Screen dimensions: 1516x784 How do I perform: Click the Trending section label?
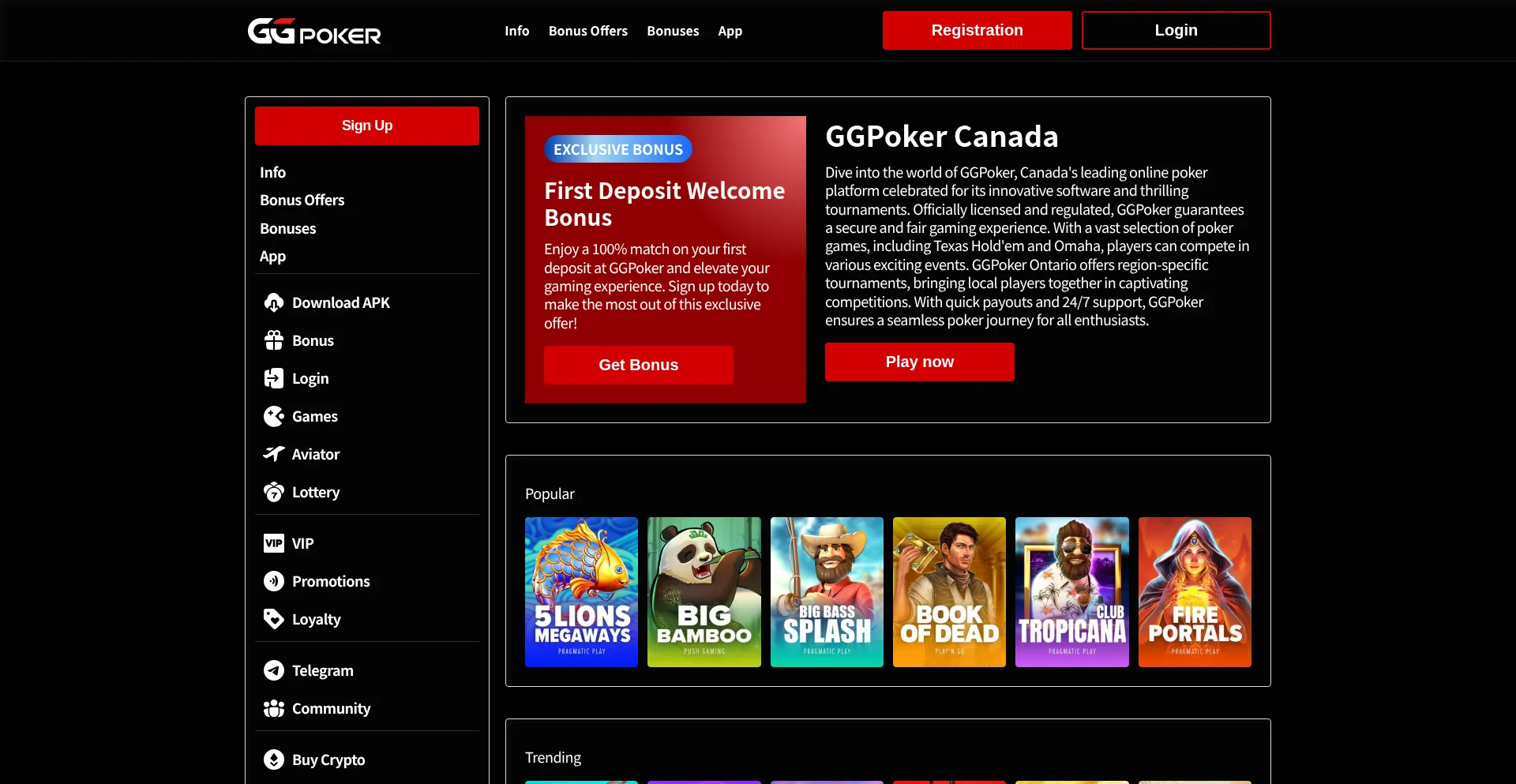point(553,757)
